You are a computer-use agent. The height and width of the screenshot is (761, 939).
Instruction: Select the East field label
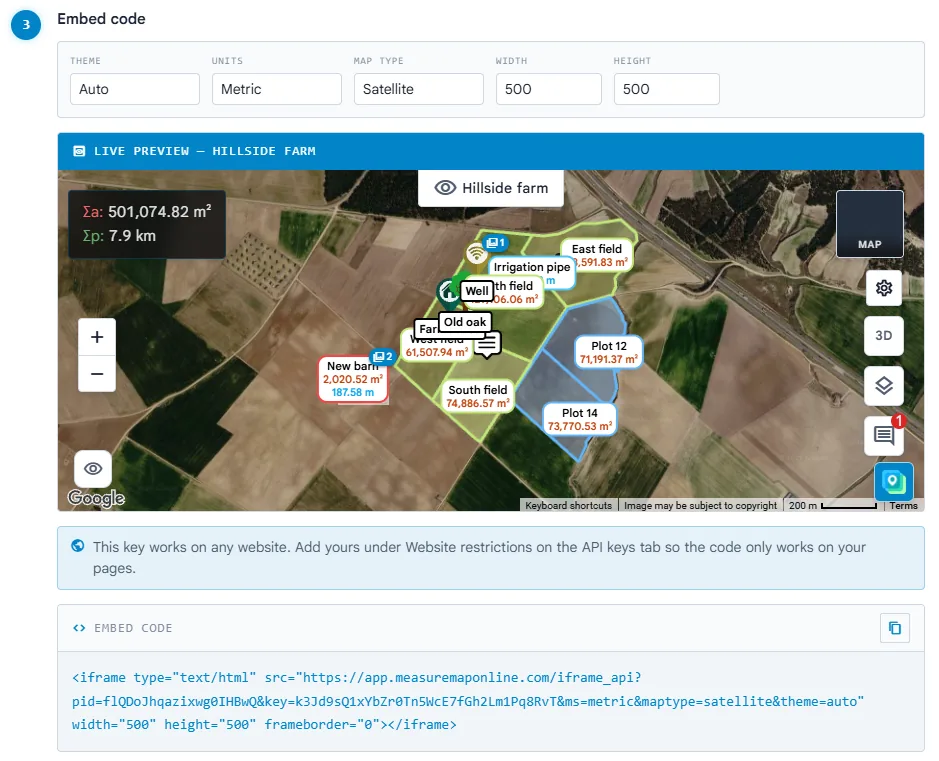point(596,255)
